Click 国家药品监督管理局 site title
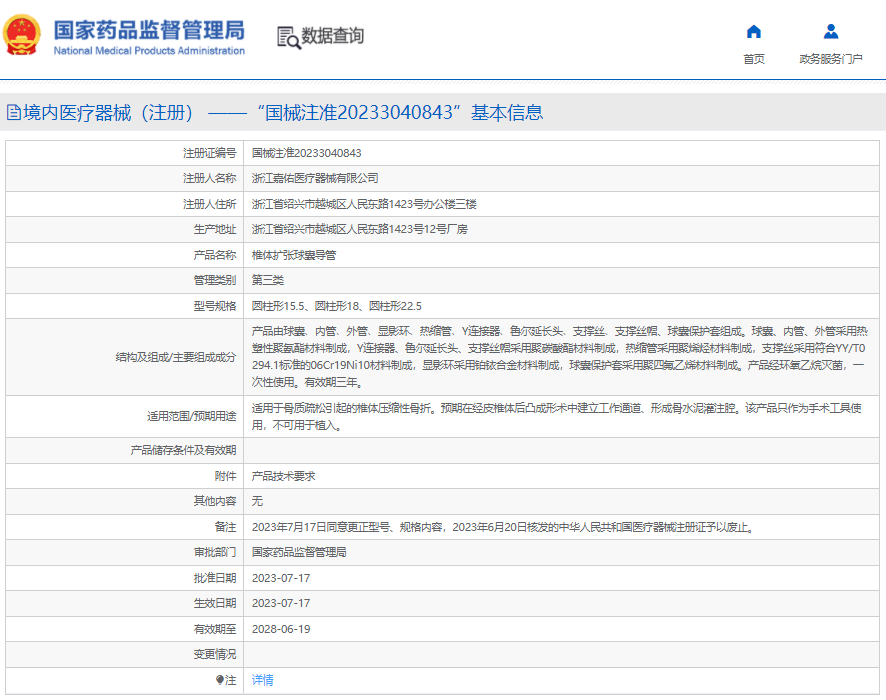The height and width of the screenshot is (700, 886). tap(149, 30)
